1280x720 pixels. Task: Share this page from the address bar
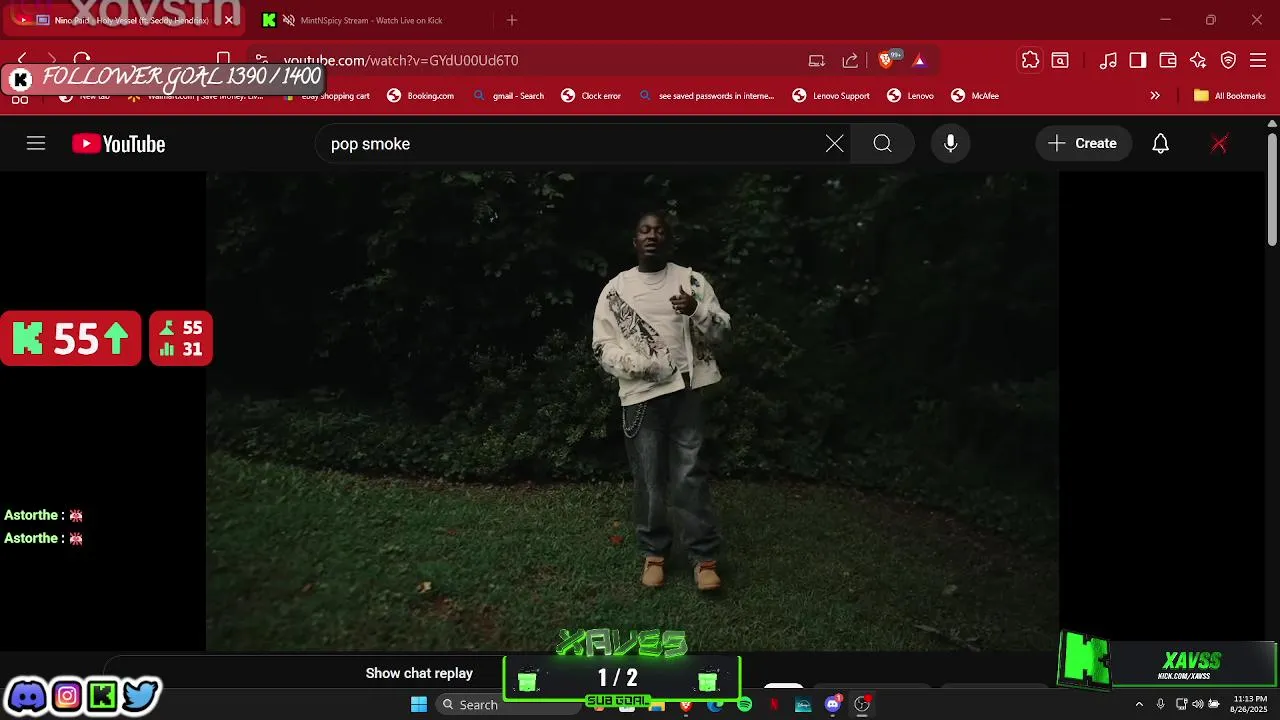(850, 60)
